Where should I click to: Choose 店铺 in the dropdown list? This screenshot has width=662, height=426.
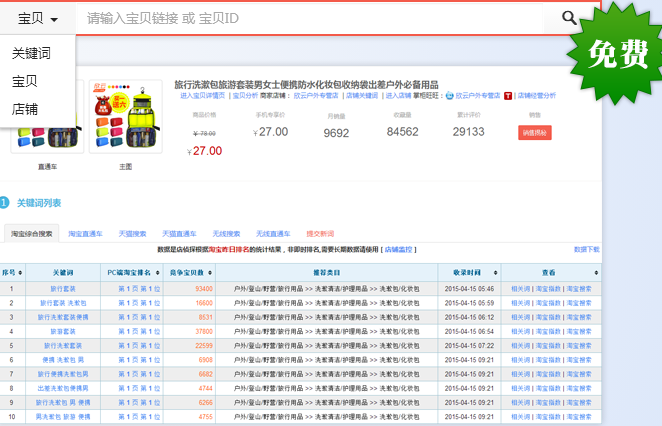[x=25, y=108]
